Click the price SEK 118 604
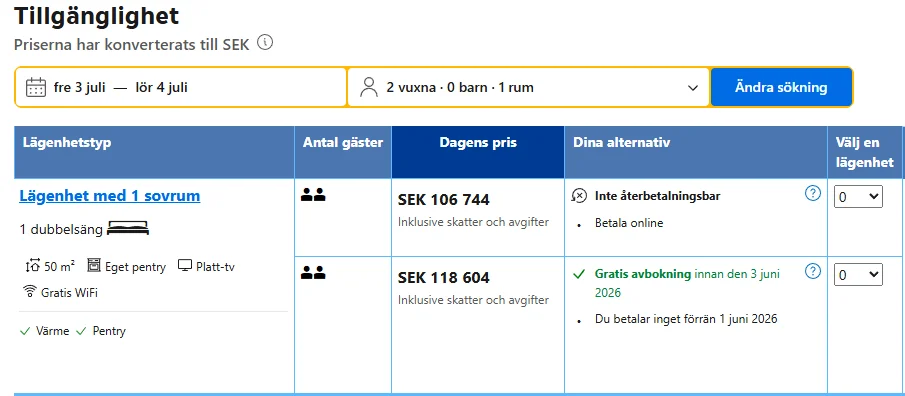905x396 pixels. point(444,278)
